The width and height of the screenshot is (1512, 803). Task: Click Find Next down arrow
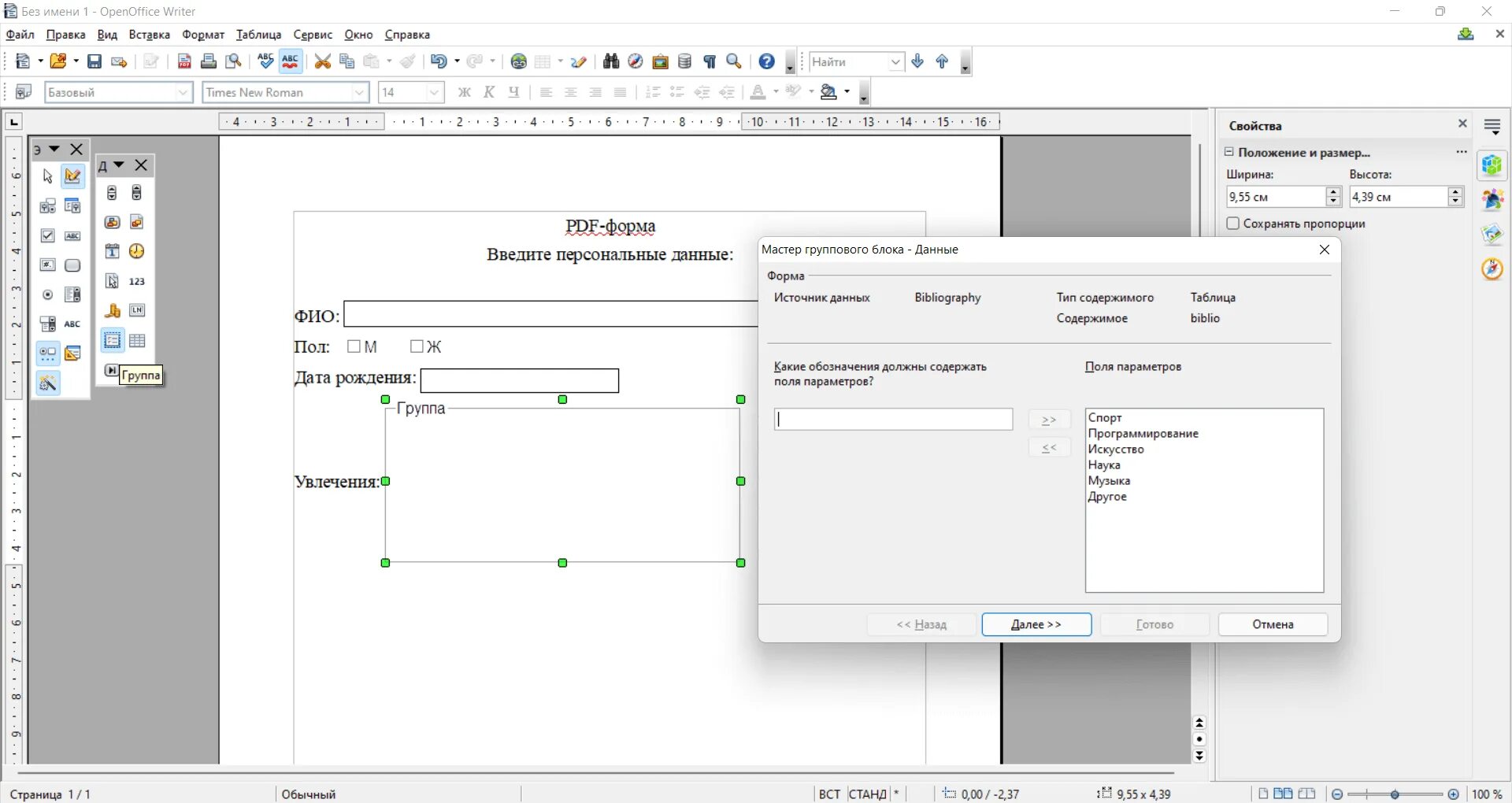pos(917,61)
